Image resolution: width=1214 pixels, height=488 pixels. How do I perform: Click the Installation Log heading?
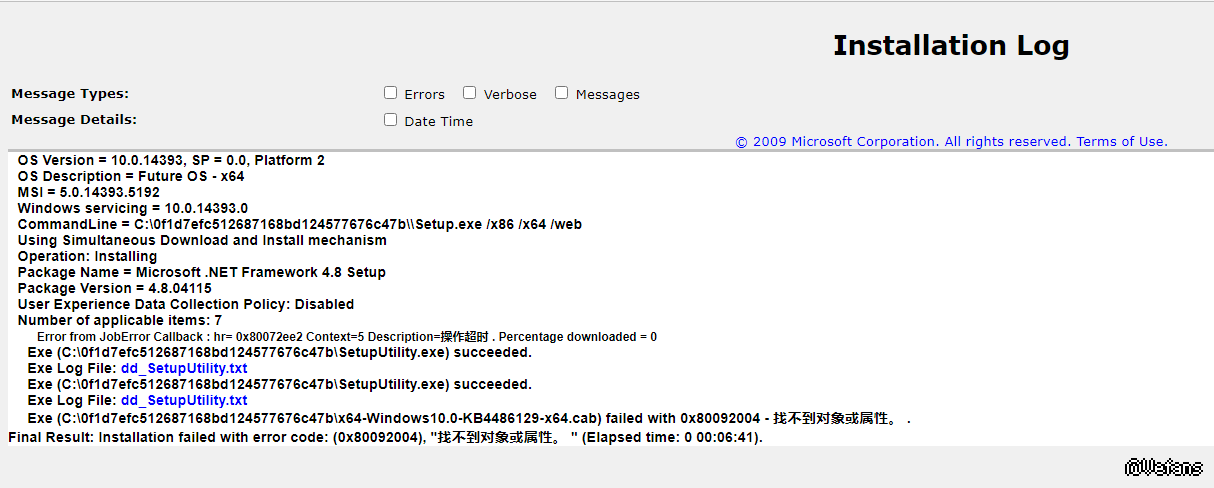point(950,46)
